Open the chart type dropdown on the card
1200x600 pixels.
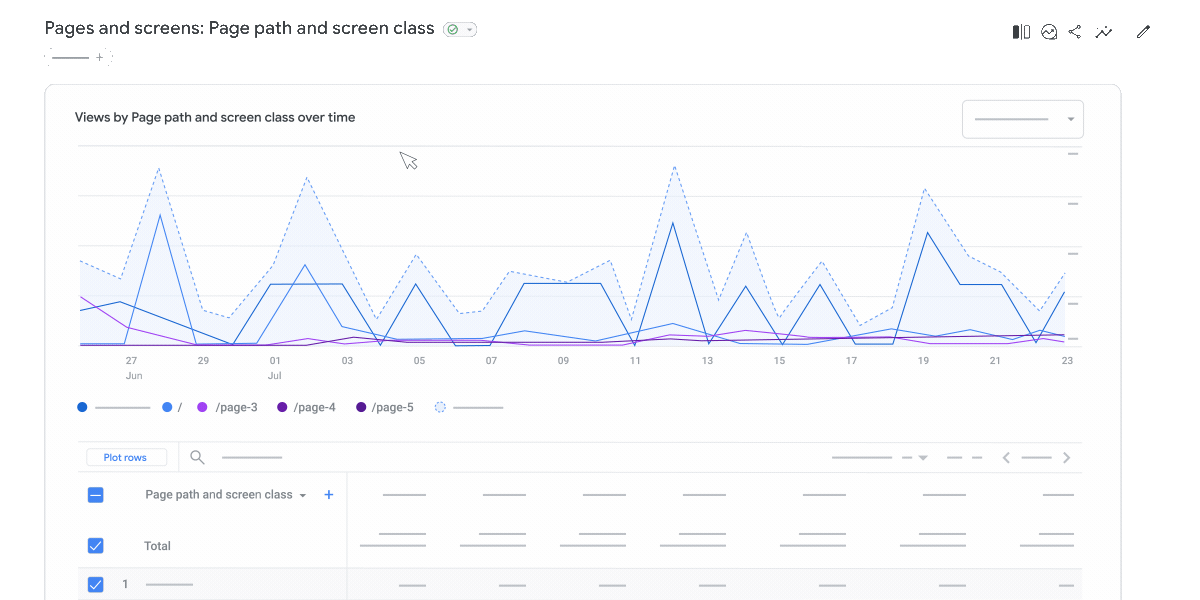click(1022, 118)
